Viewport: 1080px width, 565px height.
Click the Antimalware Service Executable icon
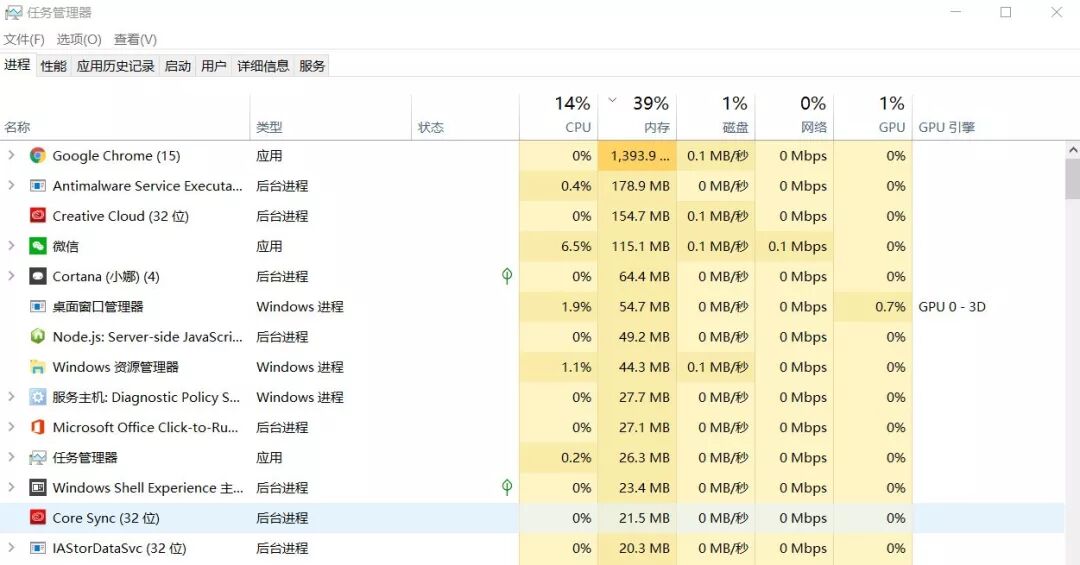point(37,186)
